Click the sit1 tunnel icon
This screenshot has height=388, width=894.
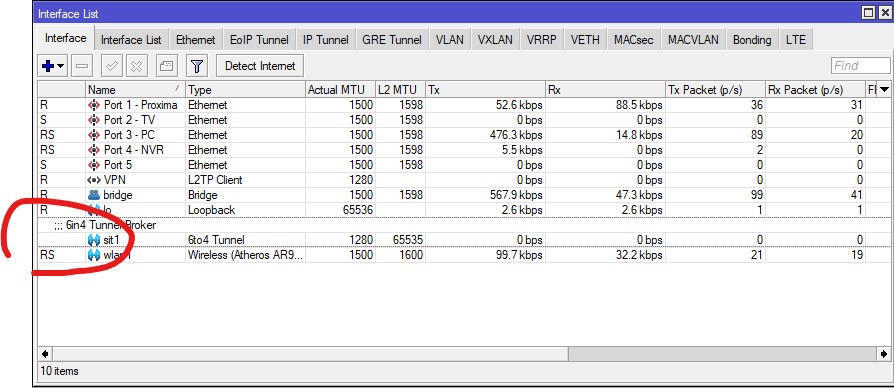click(94, 240)
